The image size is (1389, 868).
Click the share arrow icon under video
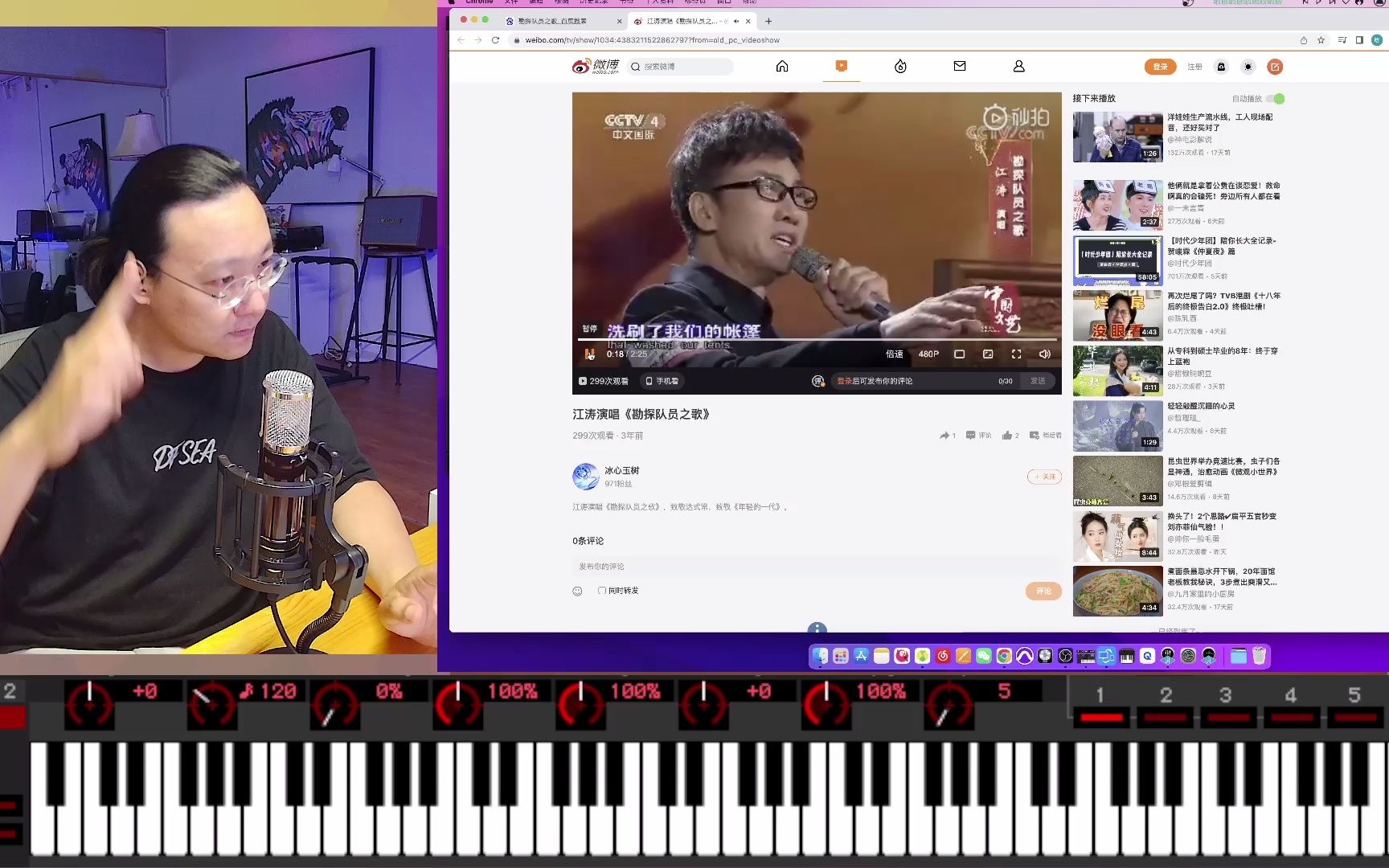click(x=944, y=436)
